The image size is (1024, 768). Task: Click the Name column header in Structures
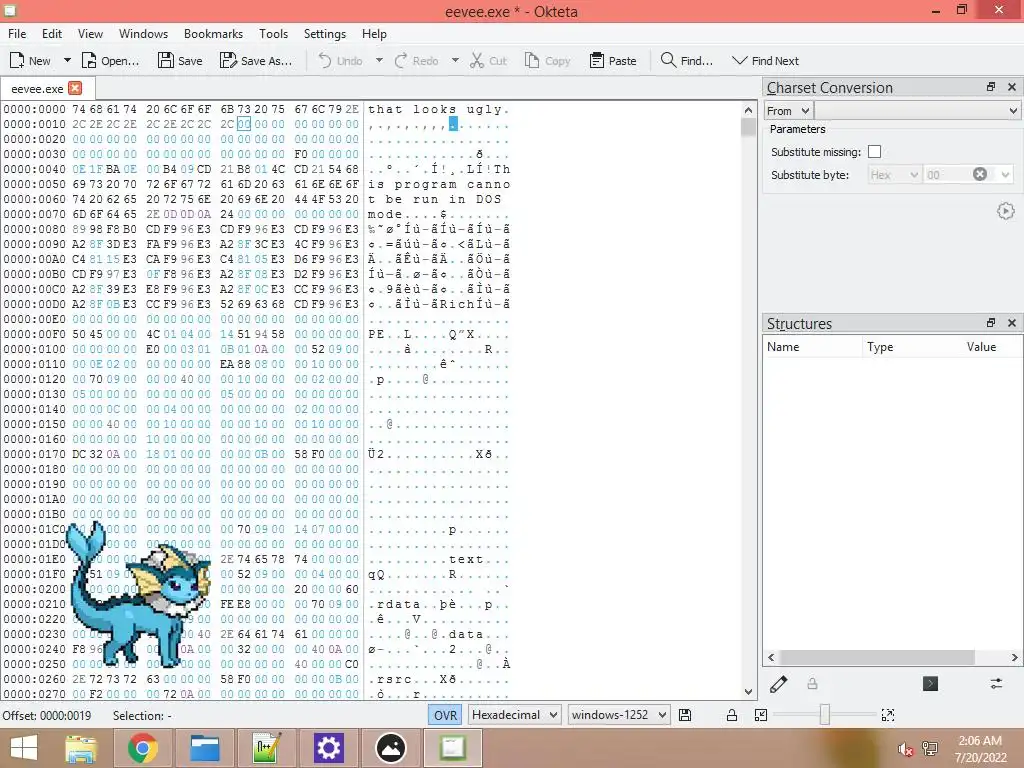coord(812,347)
